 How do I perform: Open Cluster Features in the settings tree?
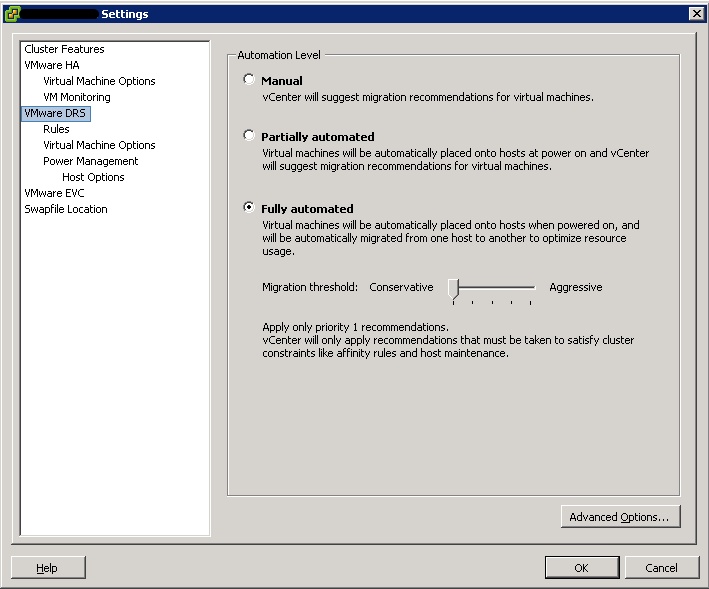(64, 49)
